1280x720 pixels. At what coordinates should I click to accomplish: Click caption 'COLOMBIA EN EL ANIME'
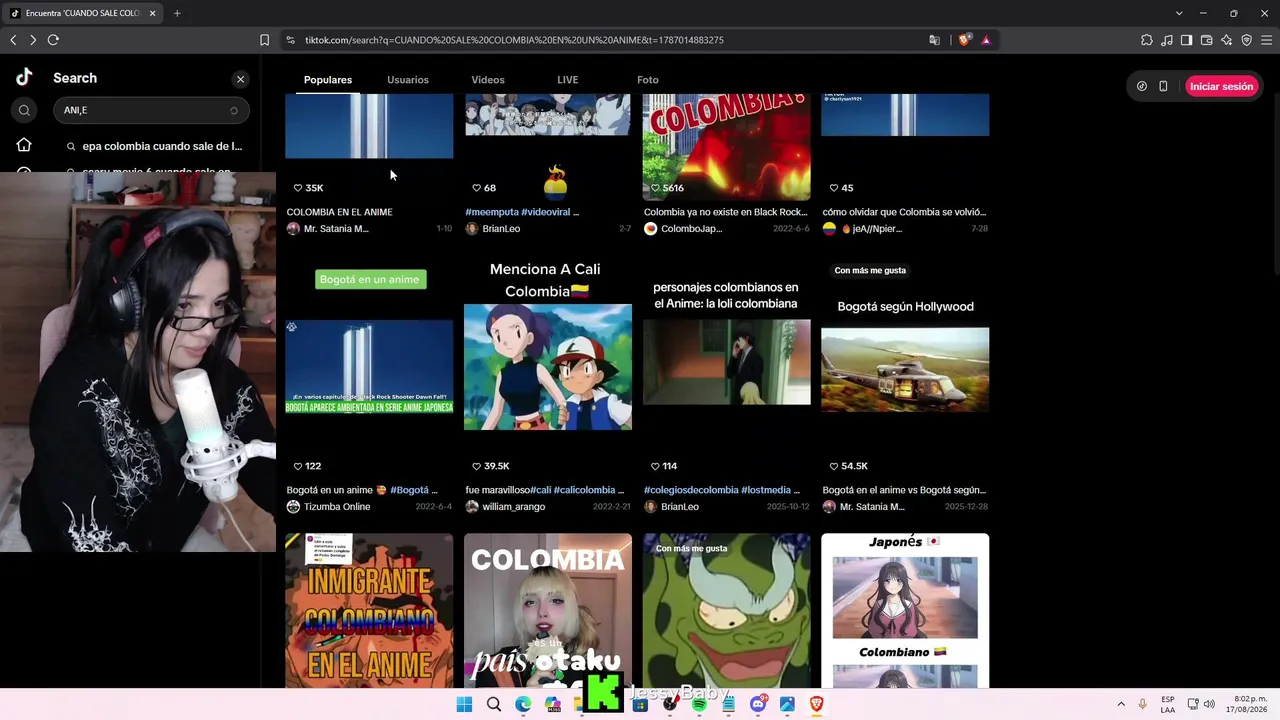click(x=340, y=212)
